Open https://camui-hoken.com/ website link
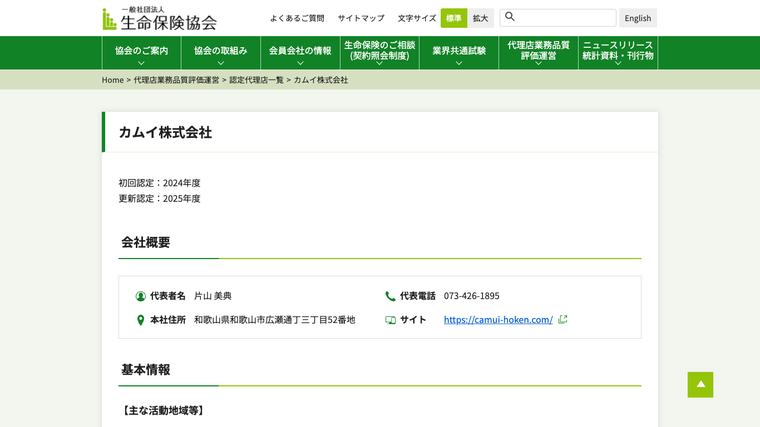 click(x=498, y=320)
